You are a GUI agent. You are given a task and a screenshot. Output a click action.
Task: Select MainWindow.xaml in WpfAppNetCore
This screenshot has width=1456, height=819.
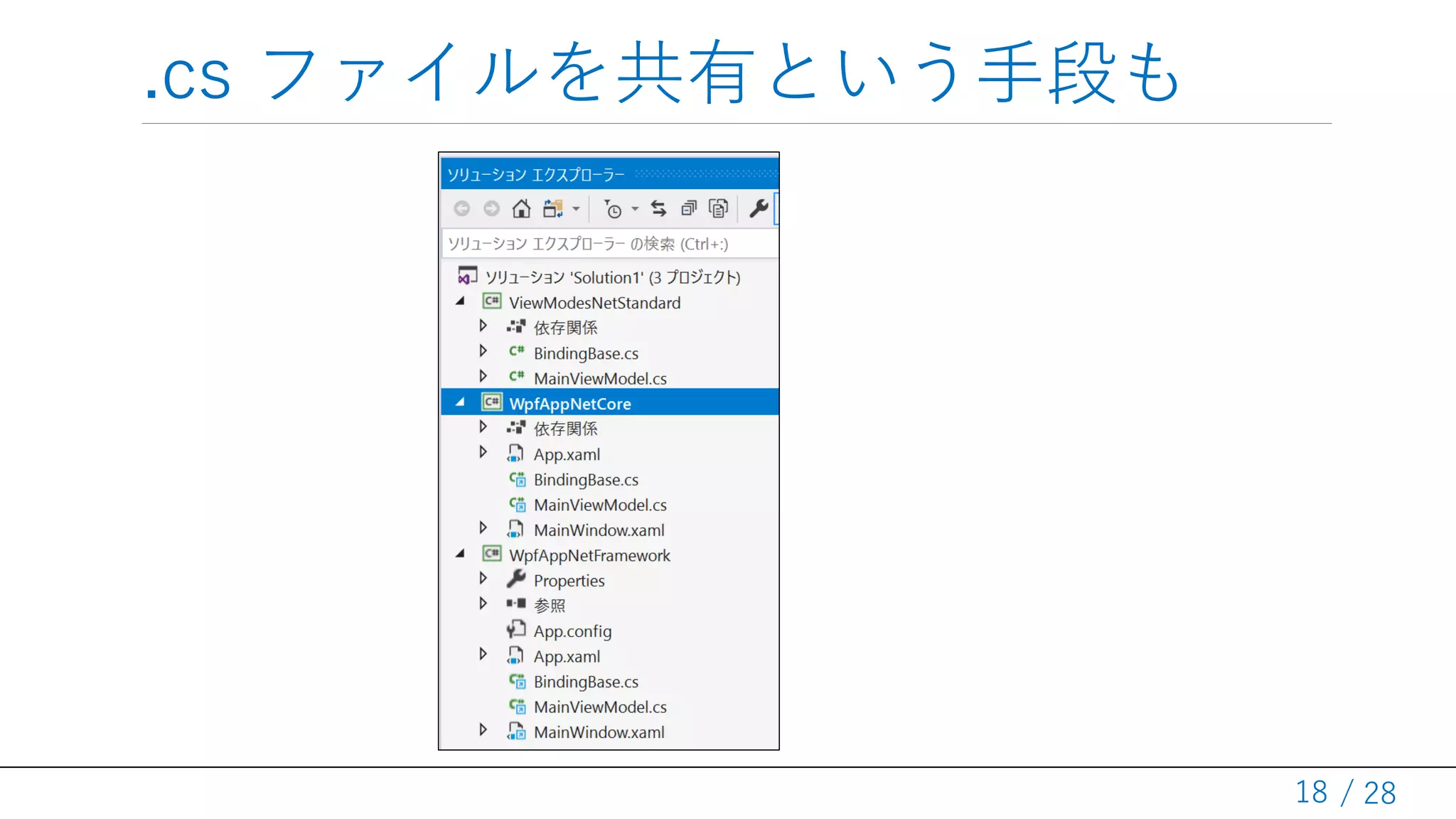[x=599, y=530]
